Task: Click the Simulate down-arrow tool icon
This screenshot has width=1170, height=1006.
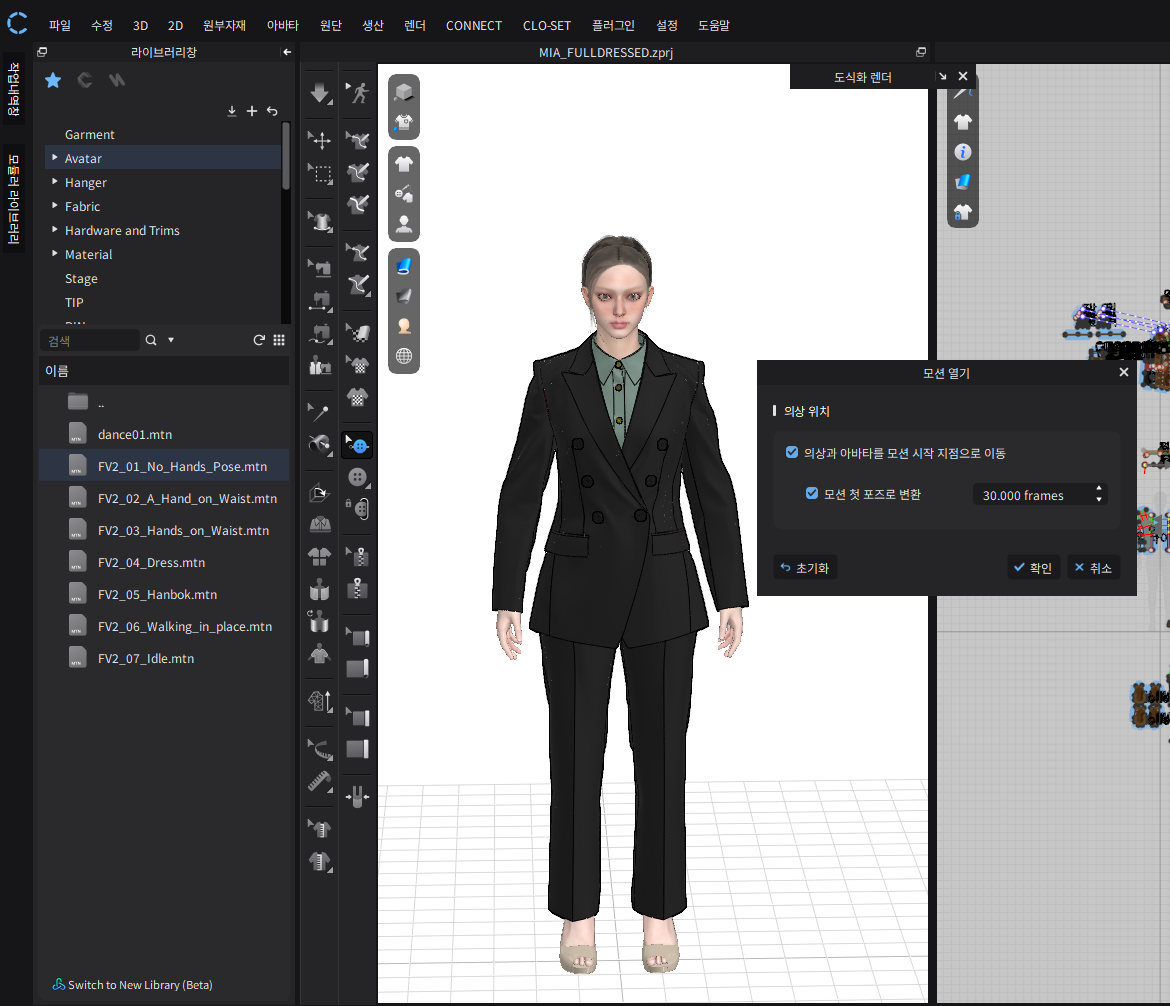Action: point(320,94)
